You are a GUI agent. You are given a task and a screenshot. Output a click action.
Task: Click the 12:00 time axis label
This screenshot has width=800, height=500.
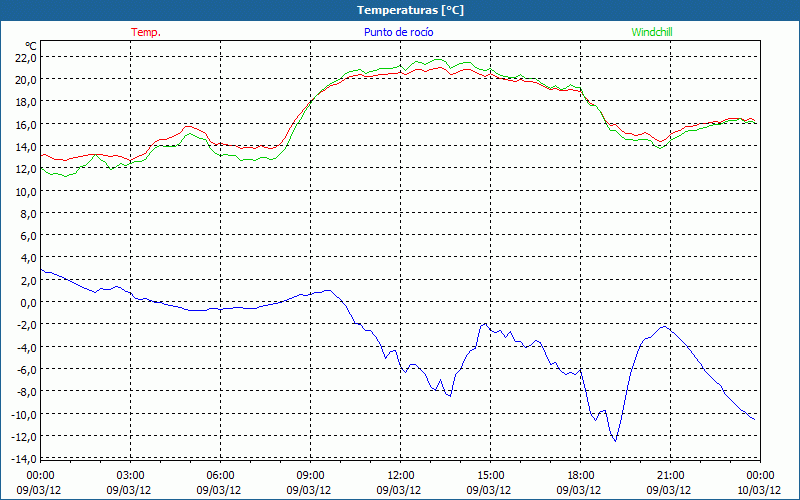click(x=401, y=476)
